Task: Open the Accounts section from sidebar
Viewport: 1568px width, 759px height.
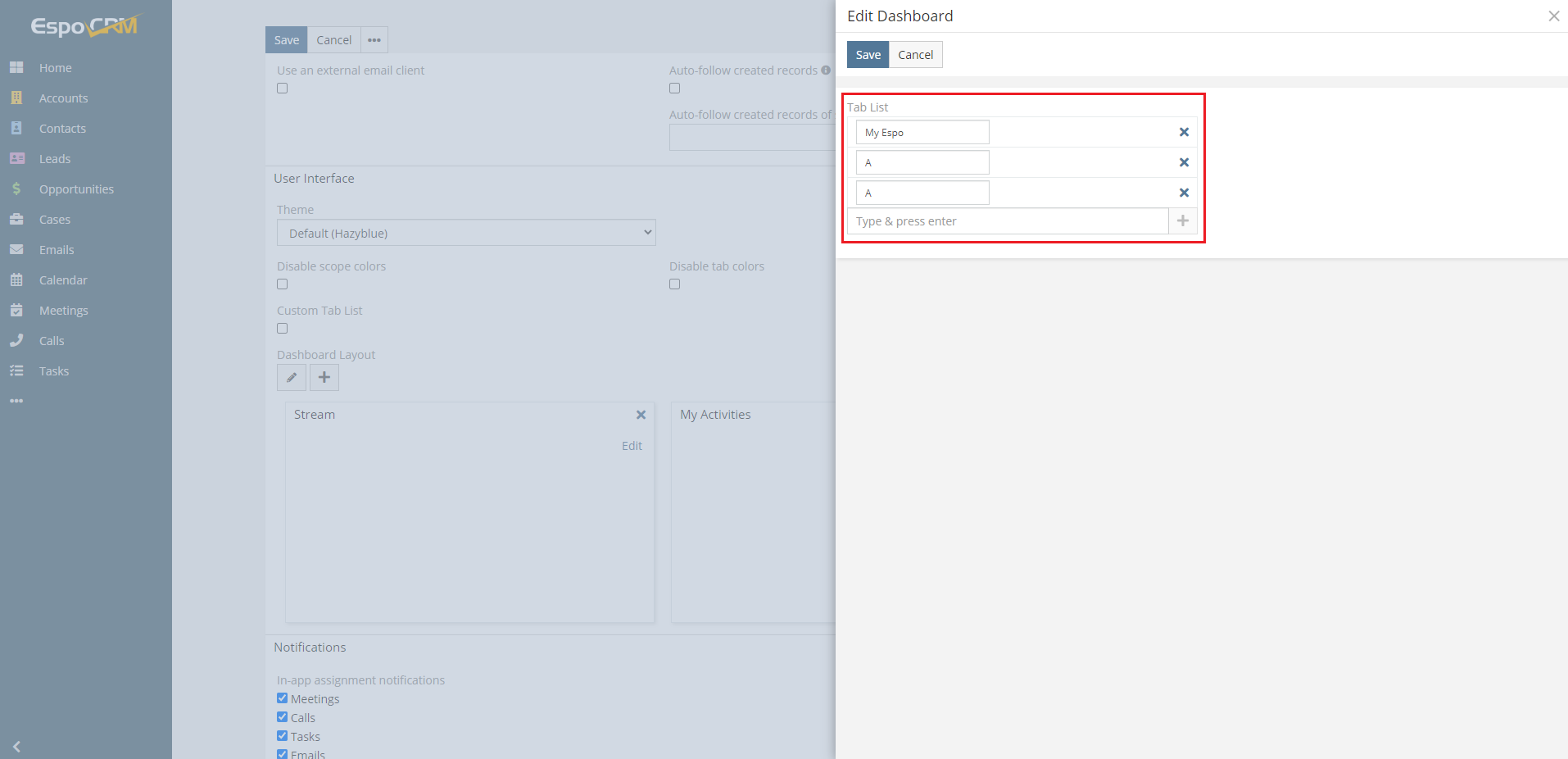Action: click(x=64, y=98)
